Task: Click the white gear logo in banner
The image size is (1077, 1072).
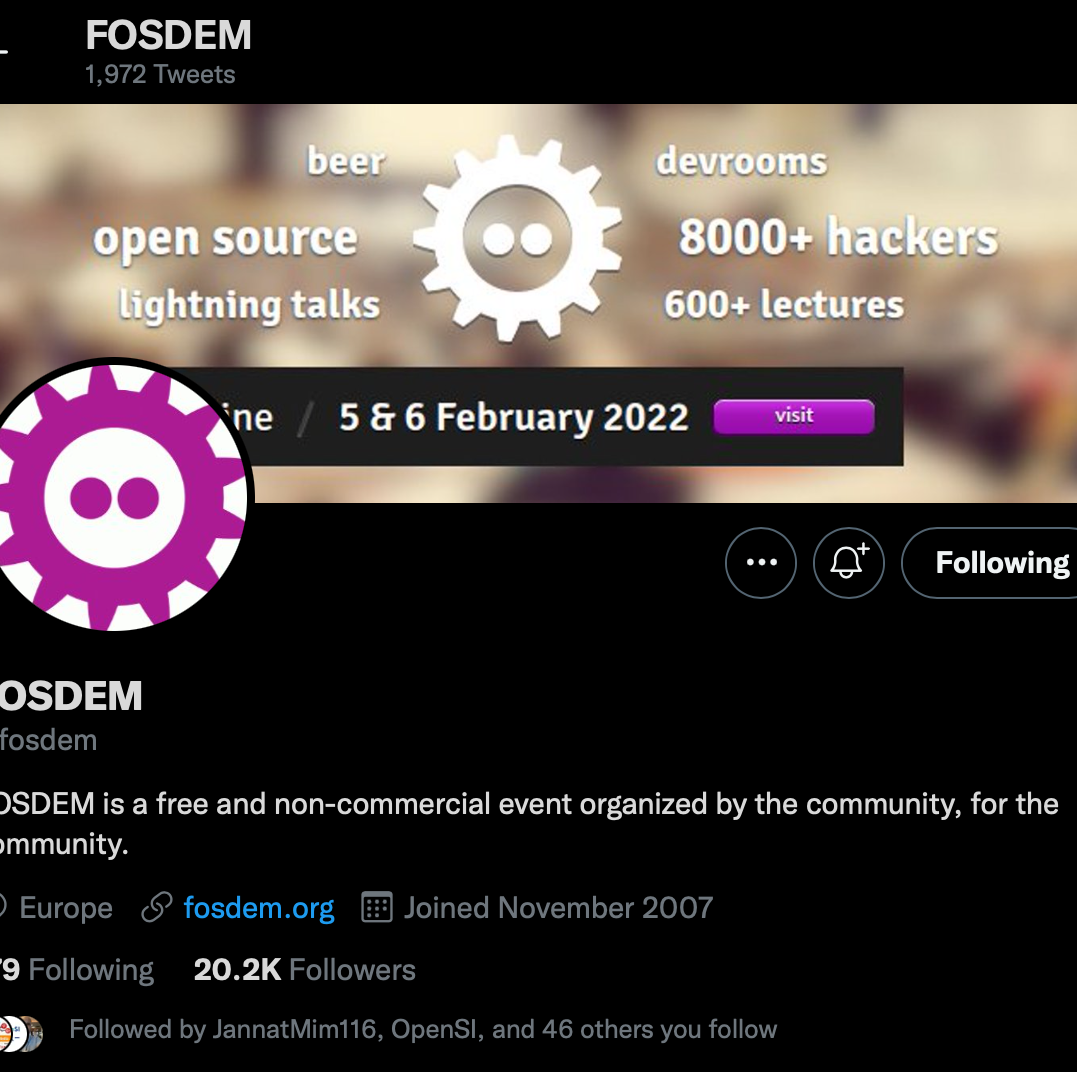Action: [x=518, y=238]
